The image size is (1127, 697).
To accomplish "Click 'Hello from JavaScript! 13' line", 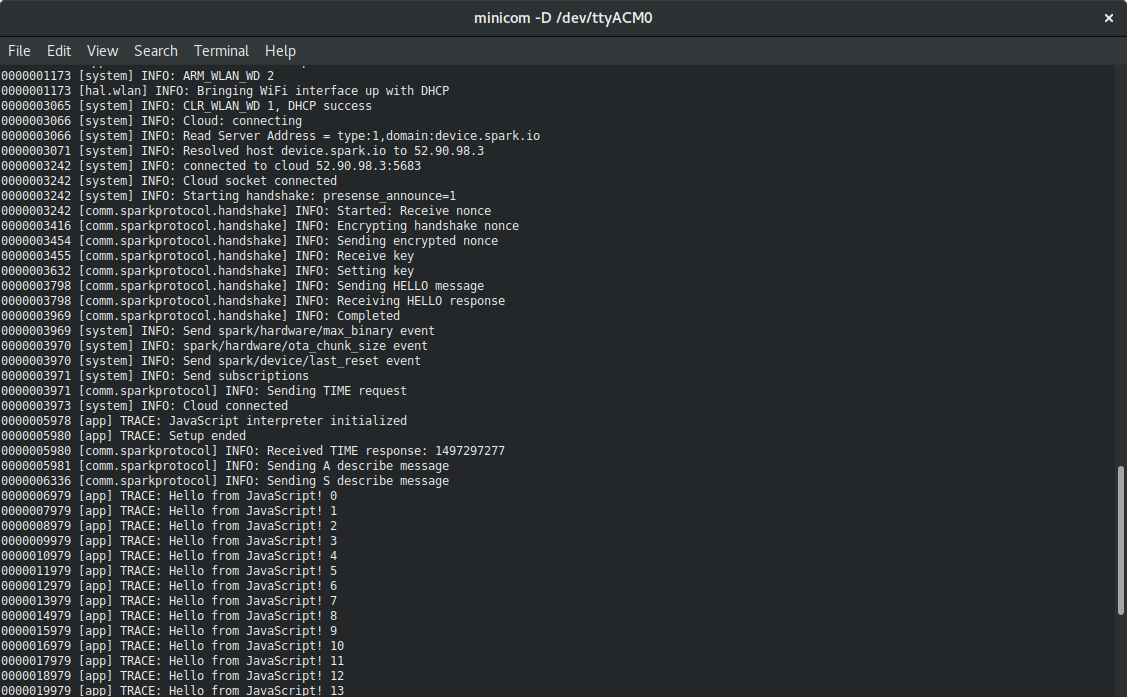I will coord(172,691).
